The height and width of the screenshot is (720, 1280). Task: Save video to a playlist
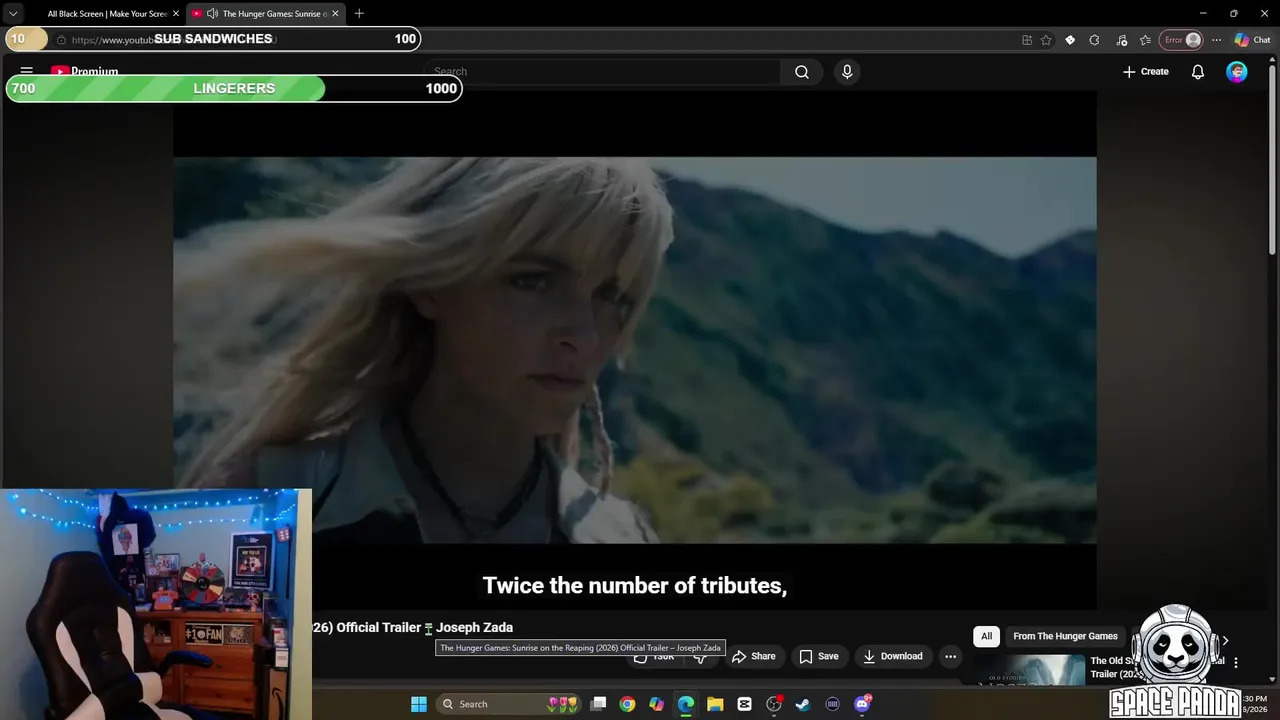tap(819, 656)
